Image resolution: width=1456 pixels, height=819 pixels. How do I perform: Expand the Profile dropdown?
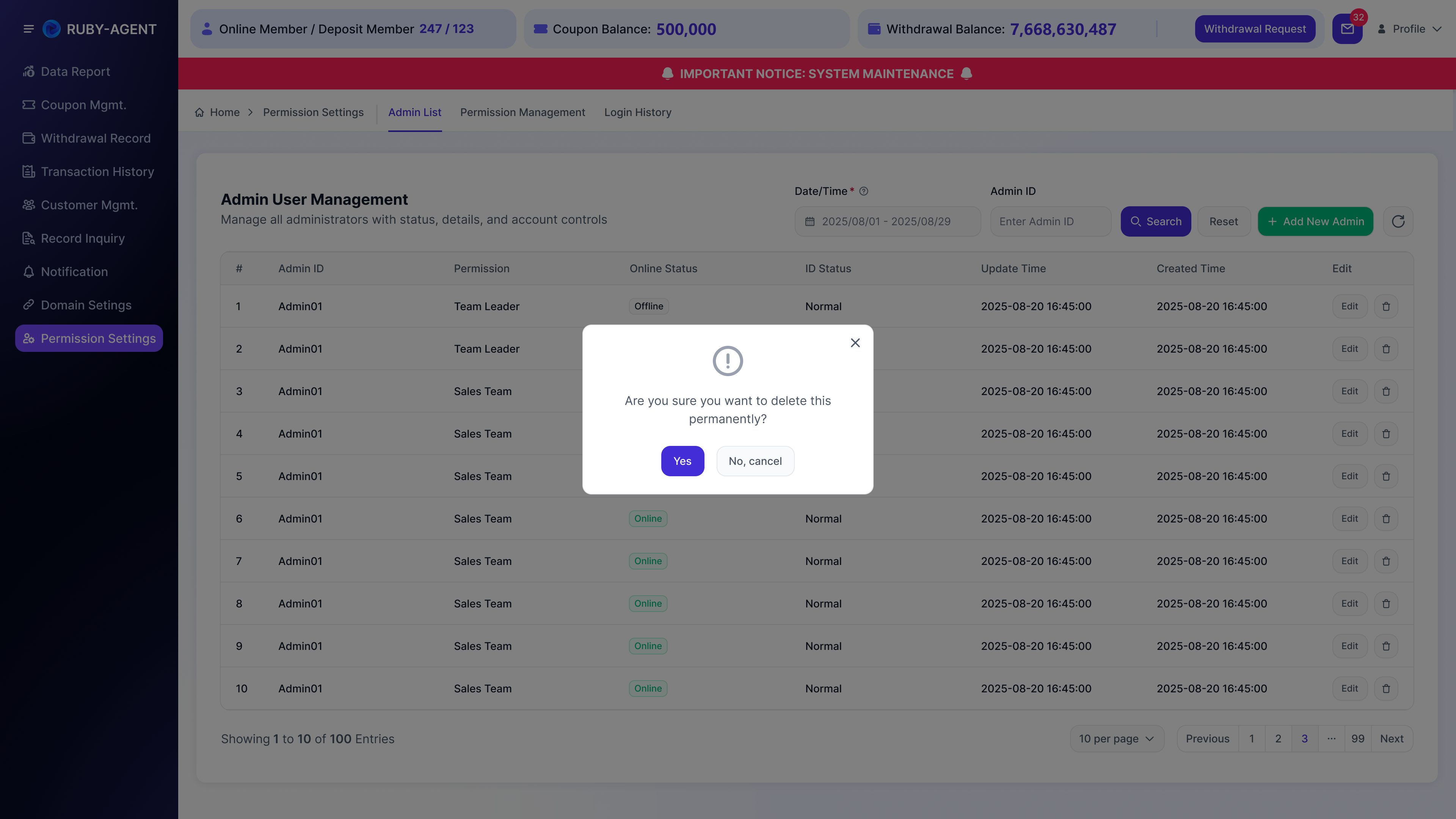click(x=1410, y=29)
